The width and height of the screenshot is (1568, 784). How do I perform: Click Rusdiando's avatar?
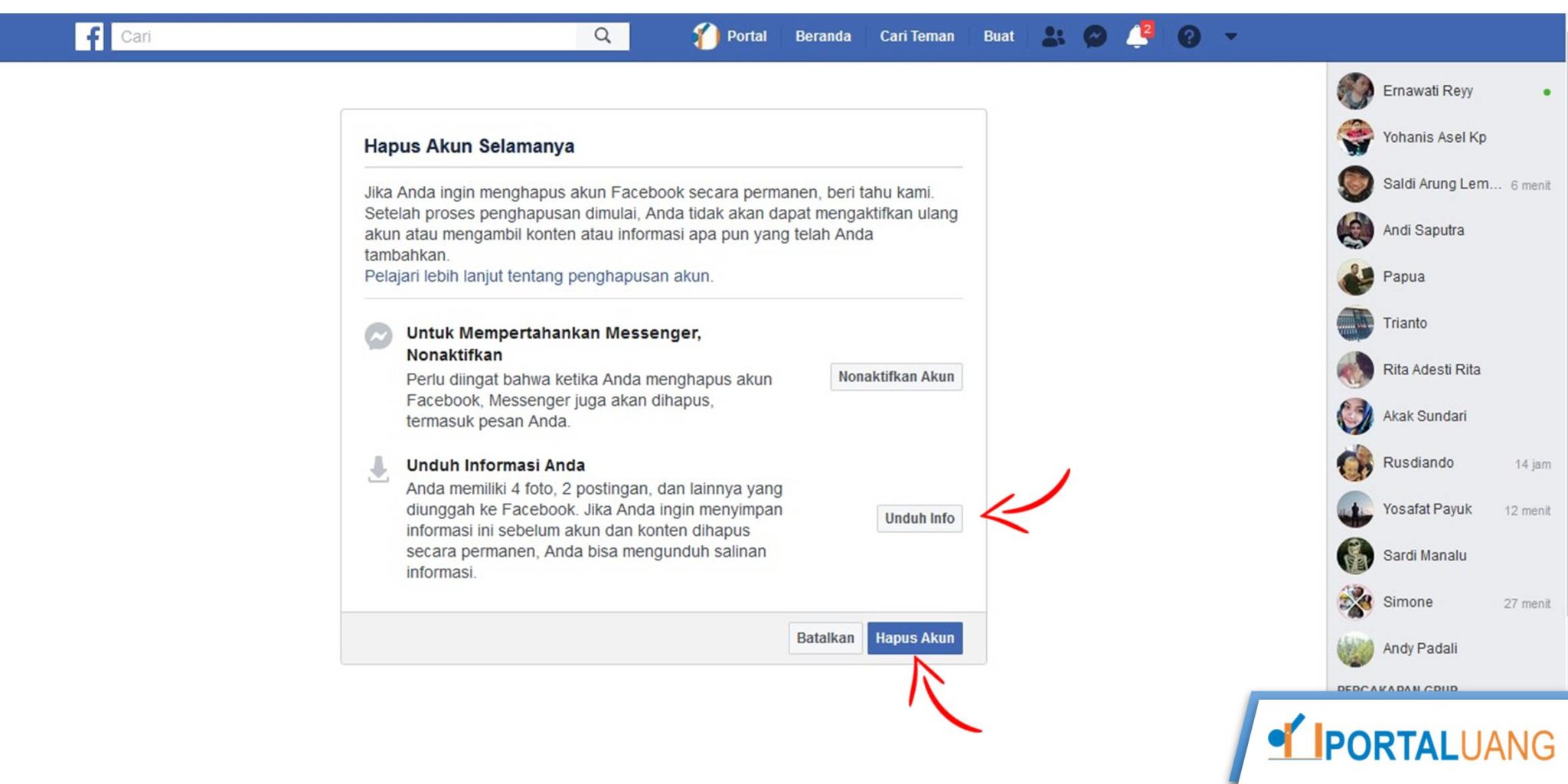1355,462
